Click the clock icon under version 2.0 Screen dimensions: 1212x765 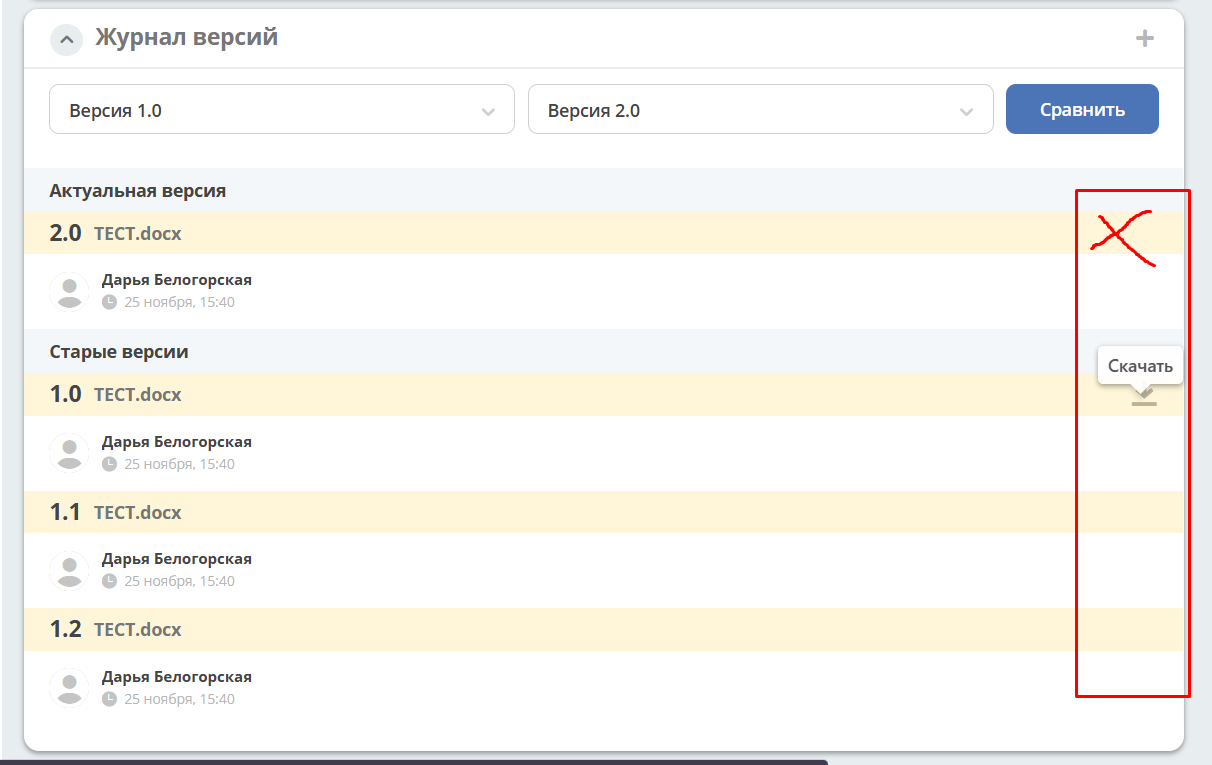tap(109, 302)
